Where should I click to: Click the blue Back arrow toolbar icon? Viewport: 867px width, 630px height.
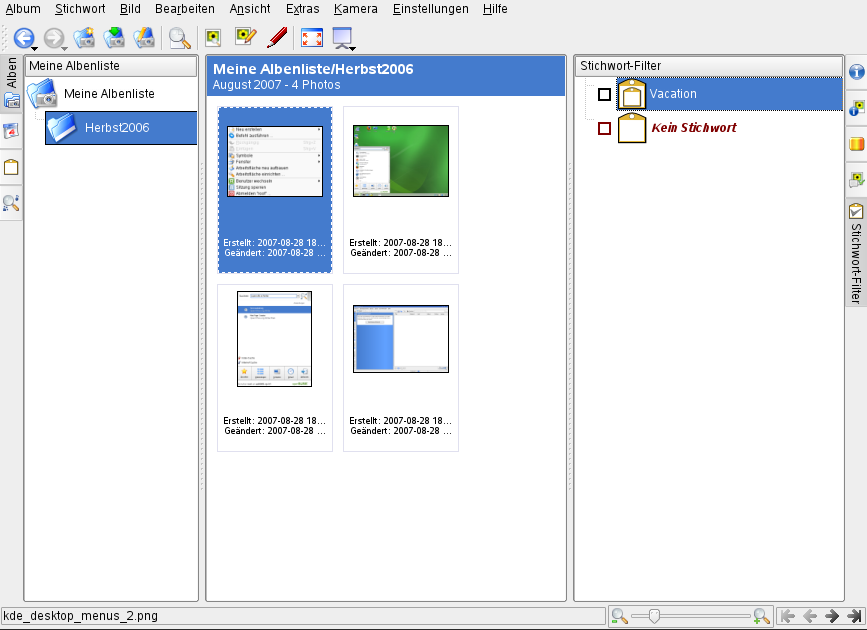pyautogui.click(x=23, y=38)
